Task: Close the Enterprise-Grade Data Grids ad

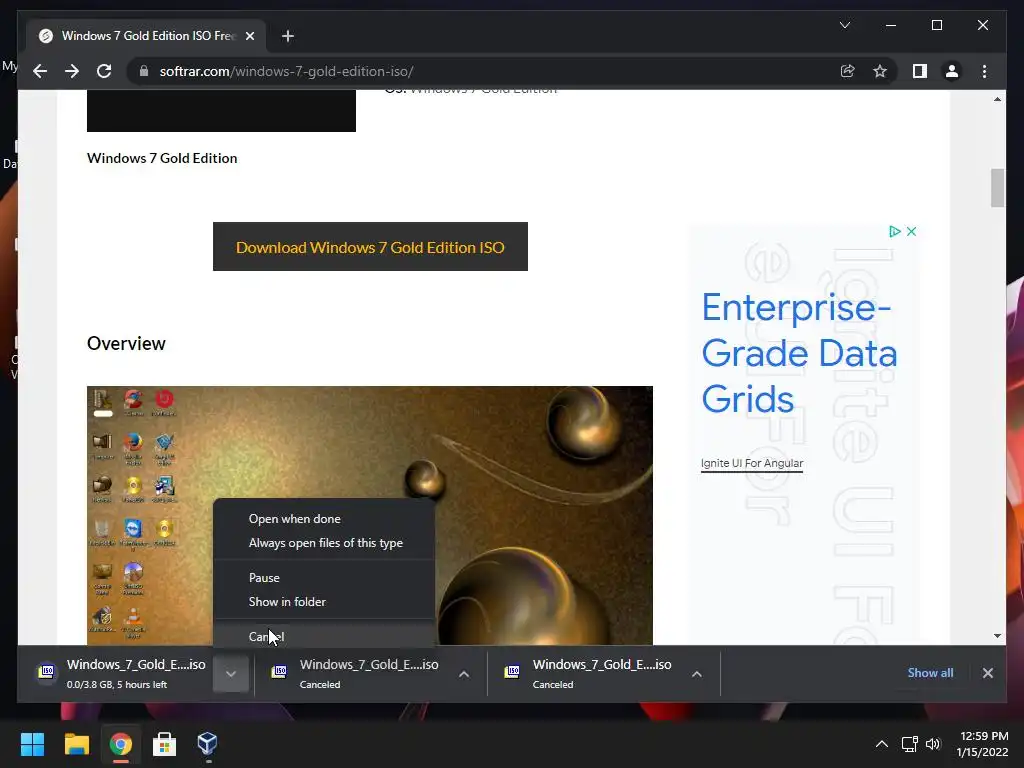Action: pos(911,231)
